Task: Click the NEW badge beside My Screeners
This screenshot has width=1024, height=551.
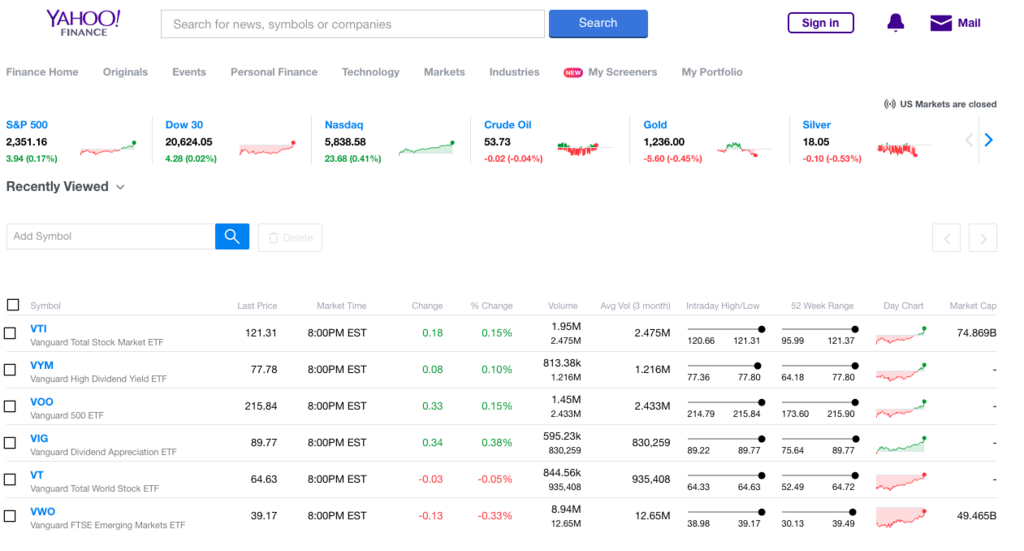Action: [573, 72]
